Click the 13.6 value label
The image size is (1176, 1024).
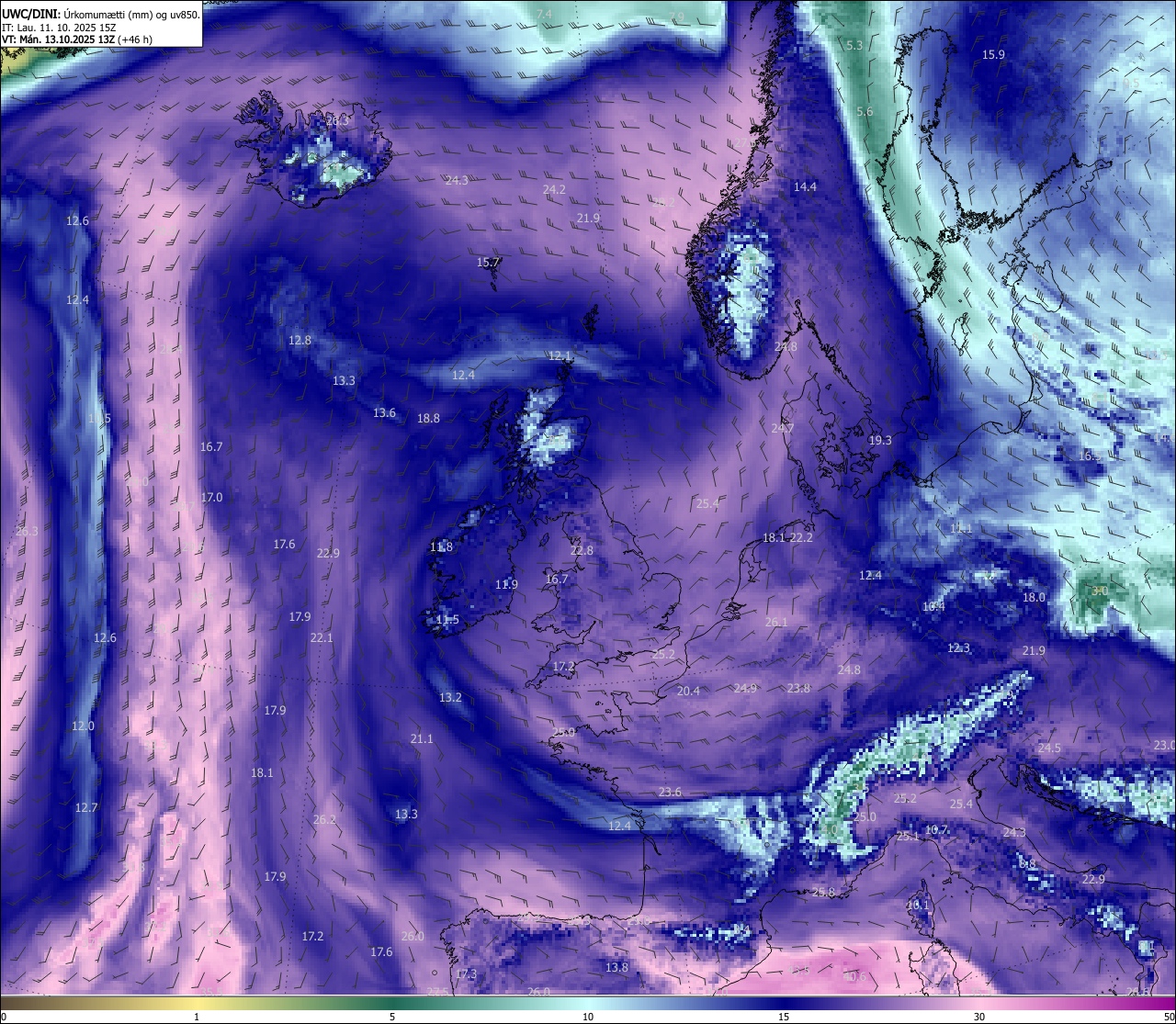coord(384,412)
